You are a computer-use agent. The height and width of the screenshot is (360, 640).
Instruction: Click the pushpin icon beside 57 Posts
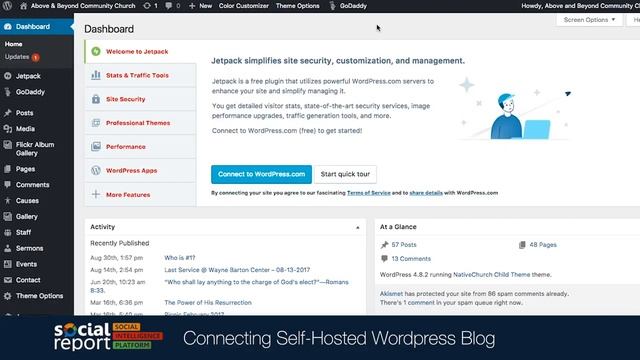pyautogui.click(x=384, y=245)
